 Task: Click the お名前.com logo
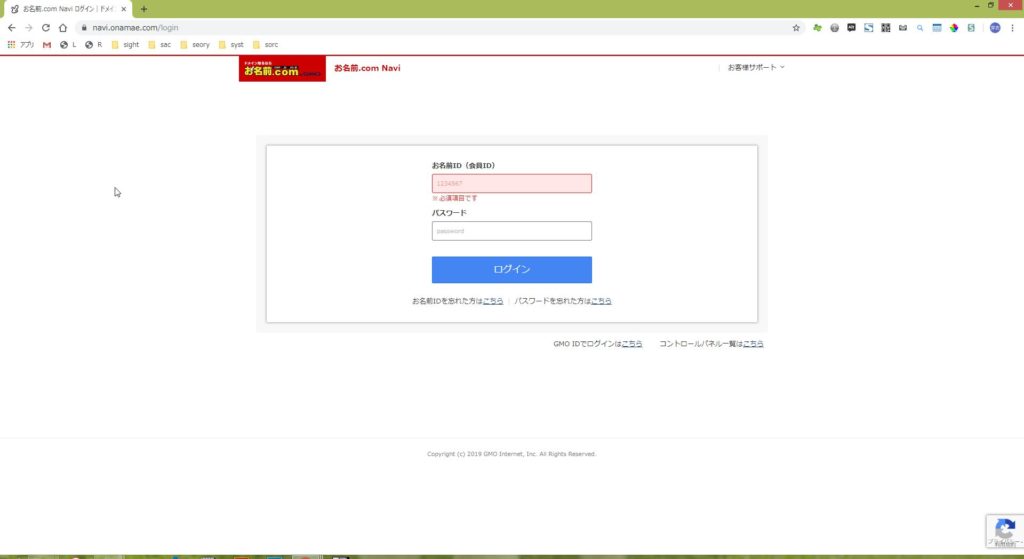point(282,69)
